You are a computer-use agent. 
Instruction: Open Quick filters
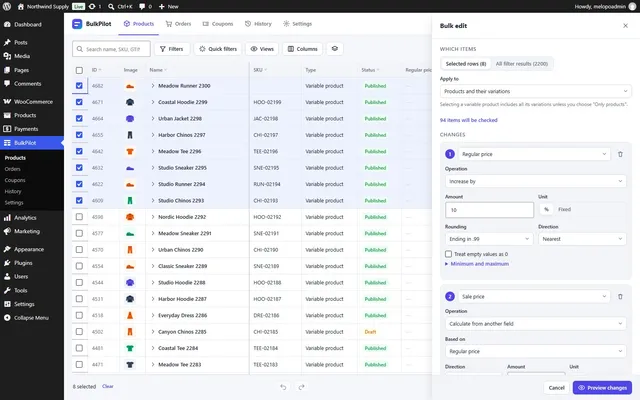coord(218,49)
